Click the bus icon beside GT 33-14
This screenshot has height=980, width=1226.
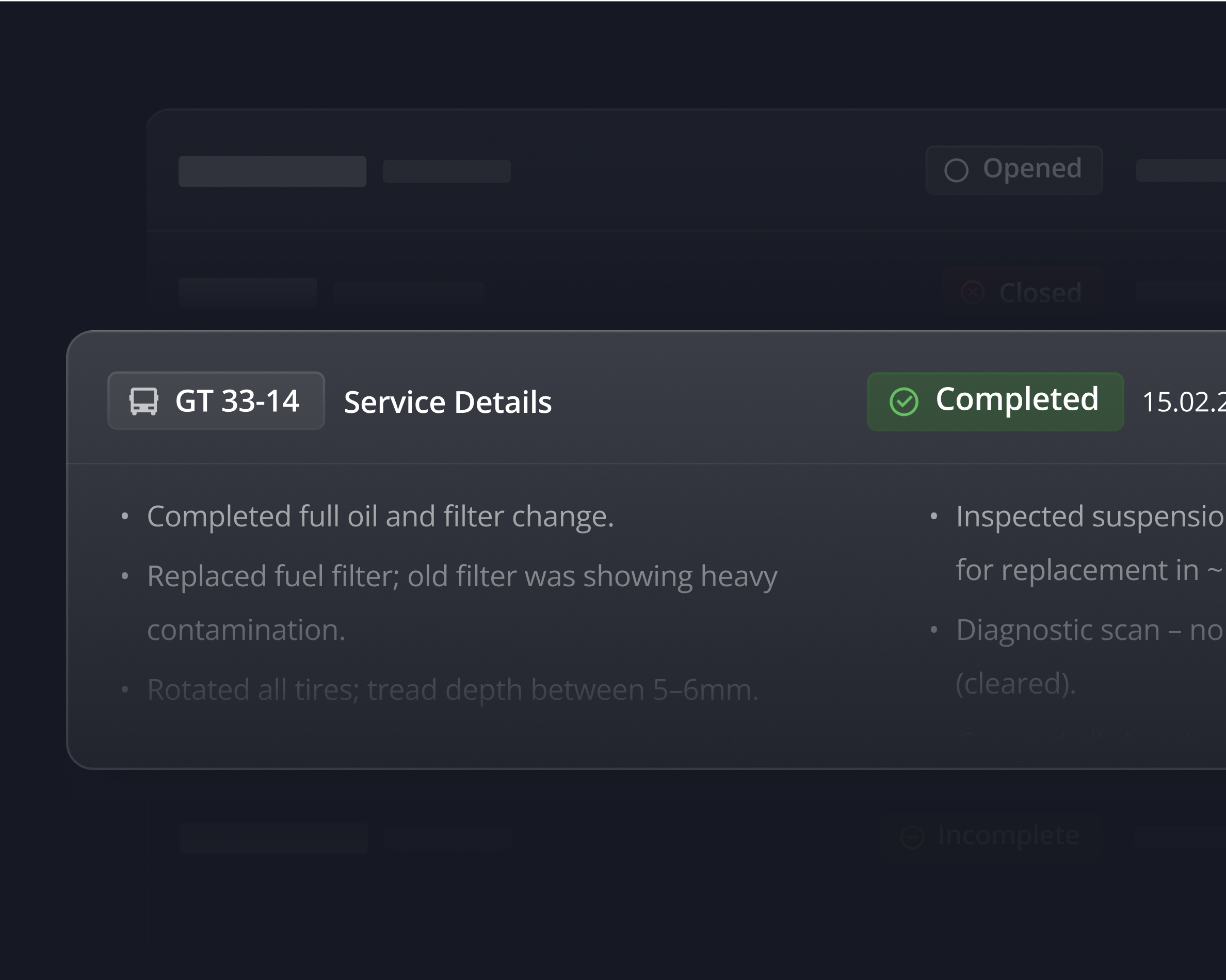click(143, 401)
